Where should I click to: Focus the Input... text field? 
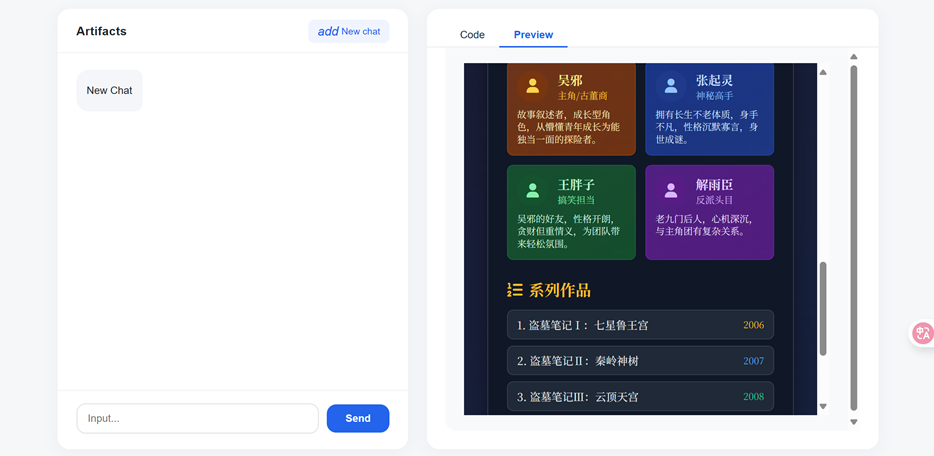coord(198,418)
